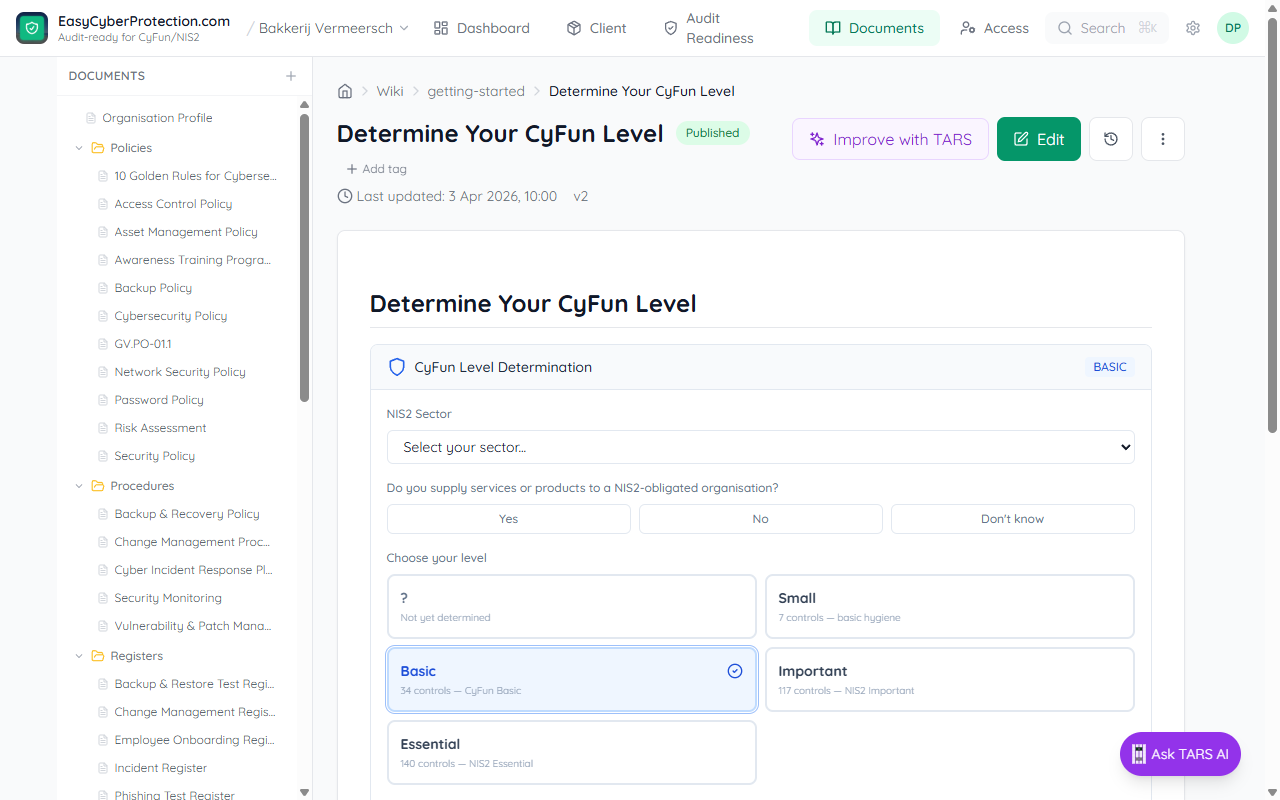Click document icon beside Security Monitoring
This screenshot has width=1280, height=800.
click(x=103, y=598)
